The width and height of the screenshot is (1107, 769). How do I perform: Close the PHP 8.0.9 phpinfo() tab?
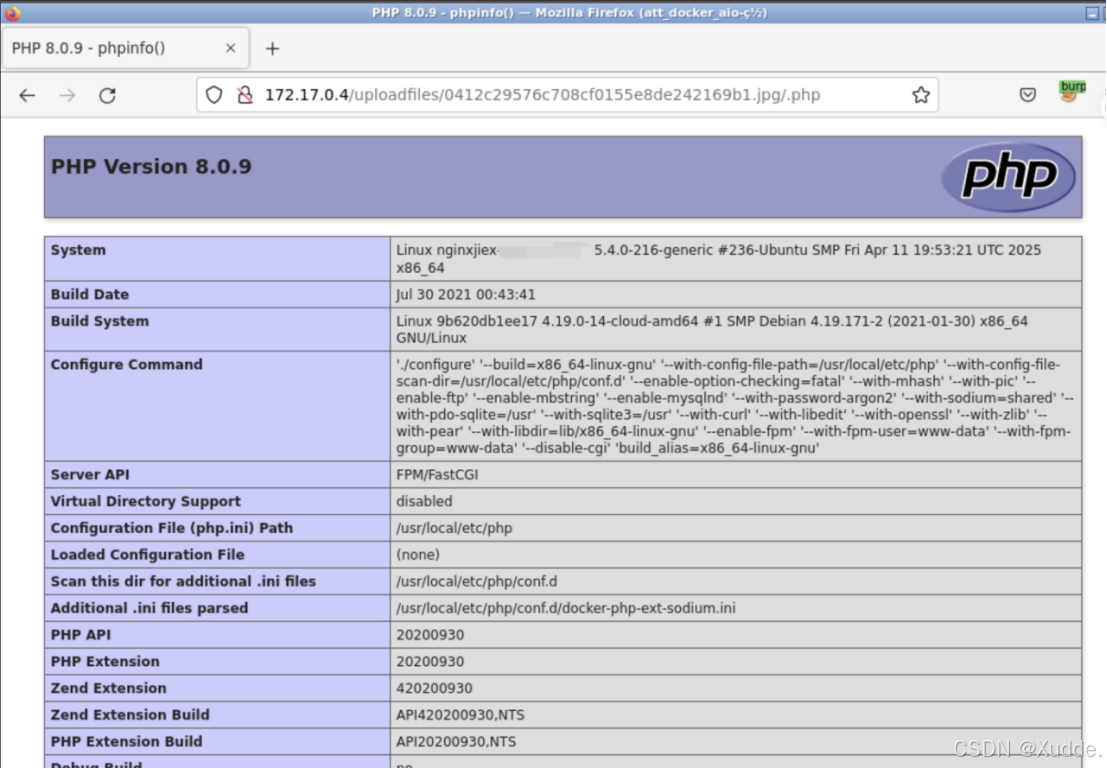coord(230,48)
